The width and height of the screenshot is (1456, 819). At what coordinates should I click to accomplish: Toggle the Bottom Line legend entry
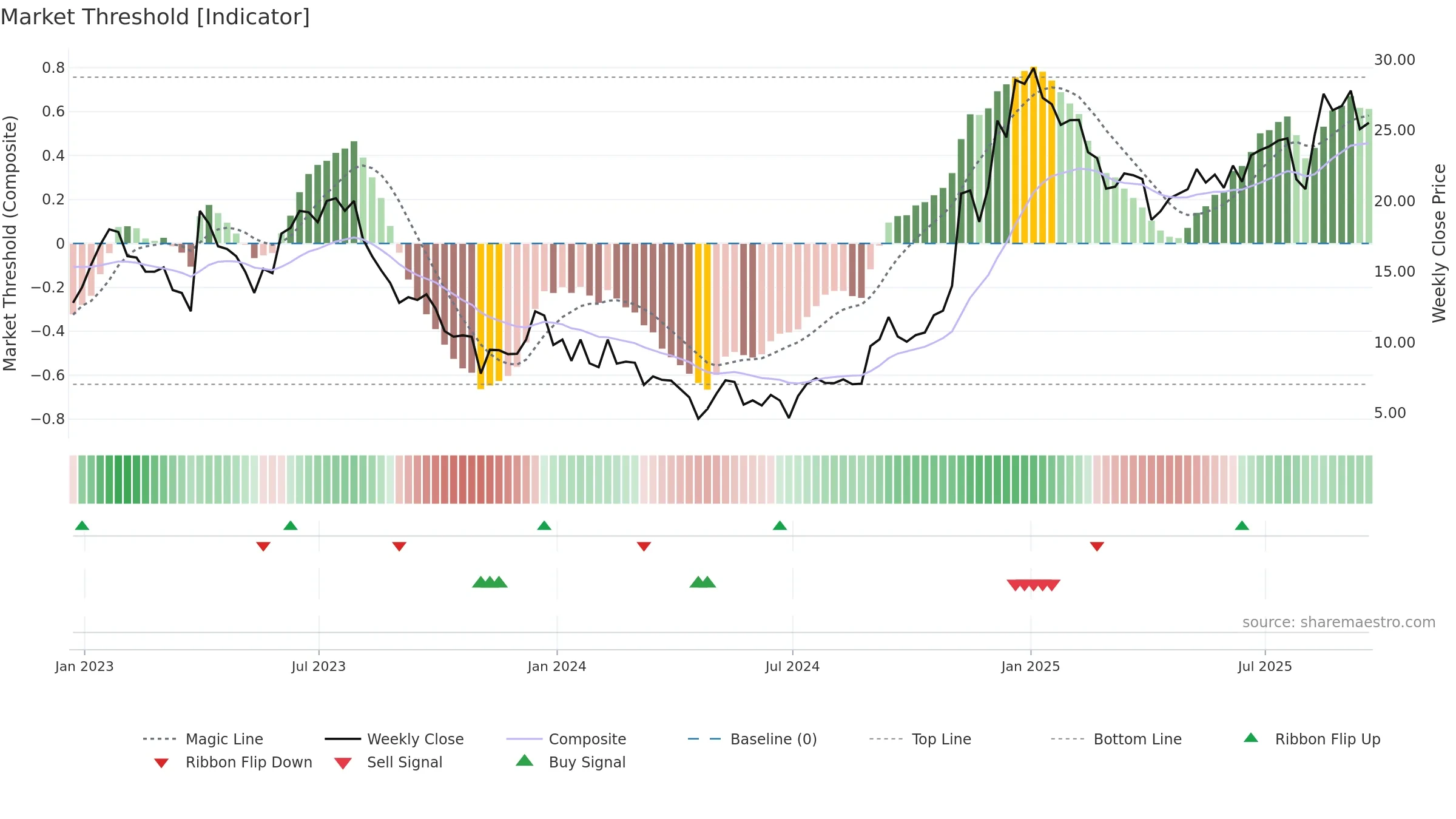tap(1116, 739)
